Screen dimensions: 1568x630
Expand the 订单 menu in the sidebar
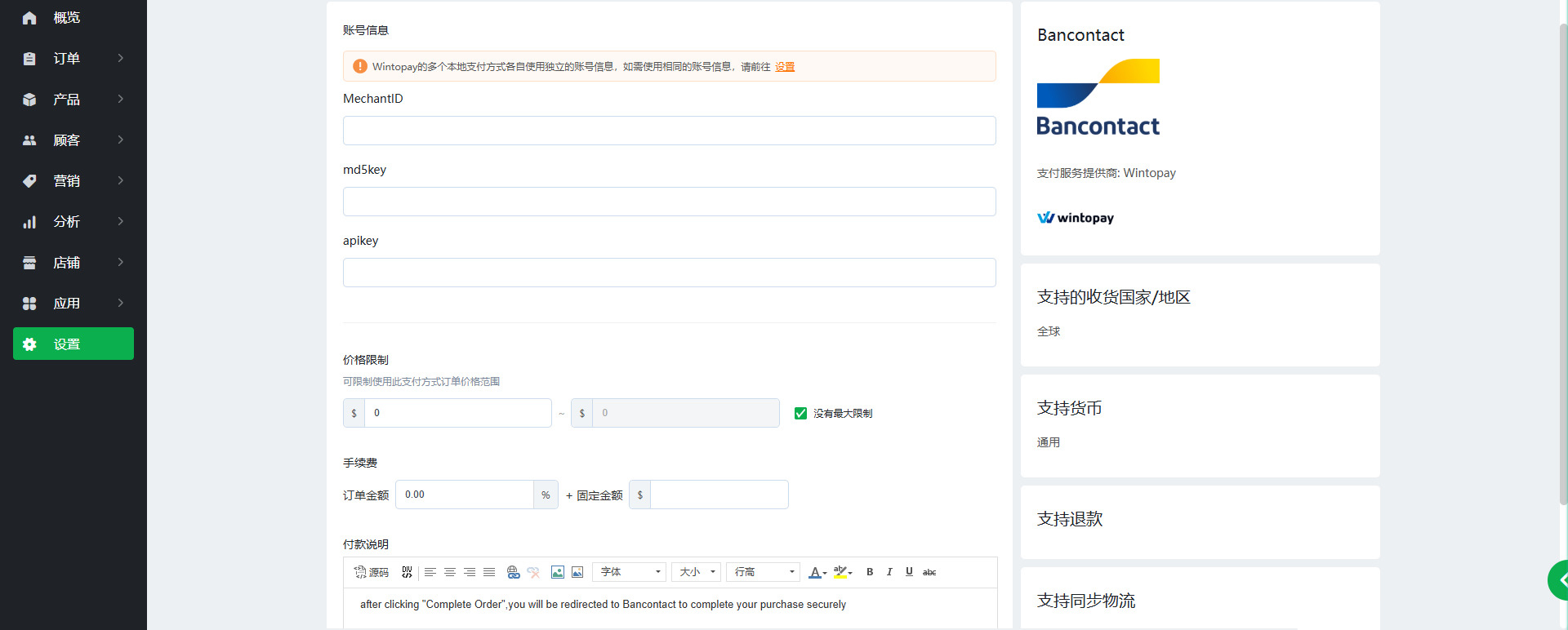click(73, 59)
